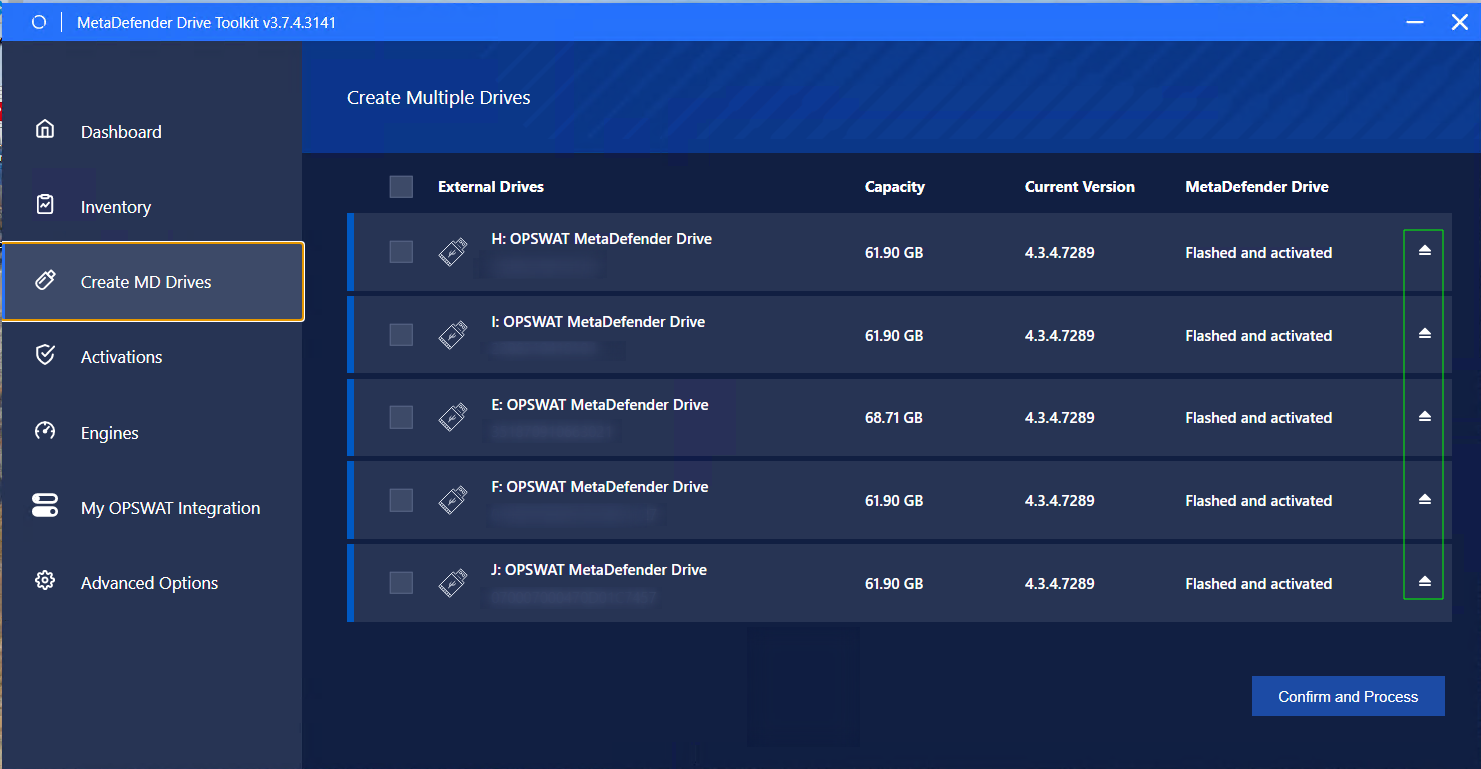Click version 4.3.4.7289 in I: drive row

click(1060, 336)
